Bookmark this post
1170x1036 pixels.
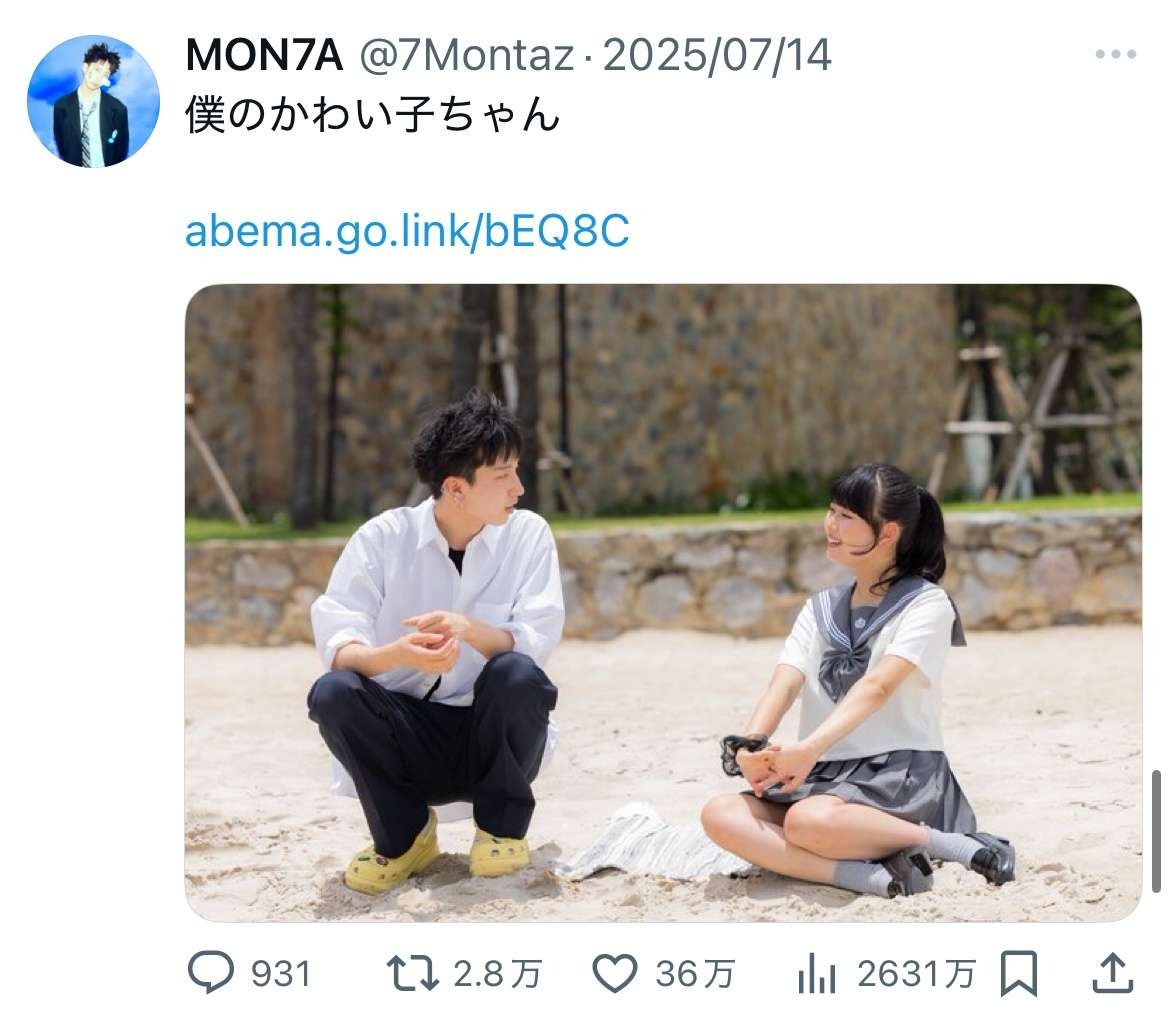click(1019, 973)
